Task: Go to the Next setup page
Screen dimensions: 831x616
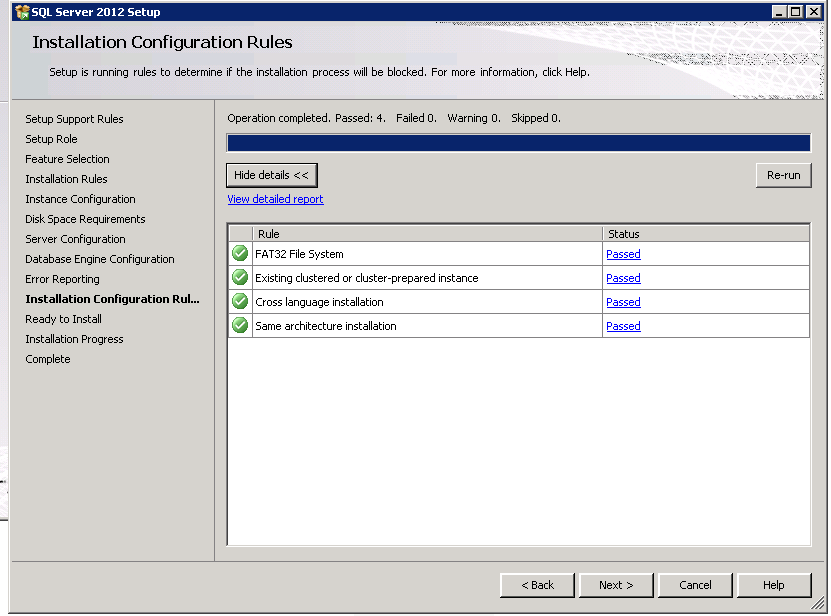Action: point(617,585)
